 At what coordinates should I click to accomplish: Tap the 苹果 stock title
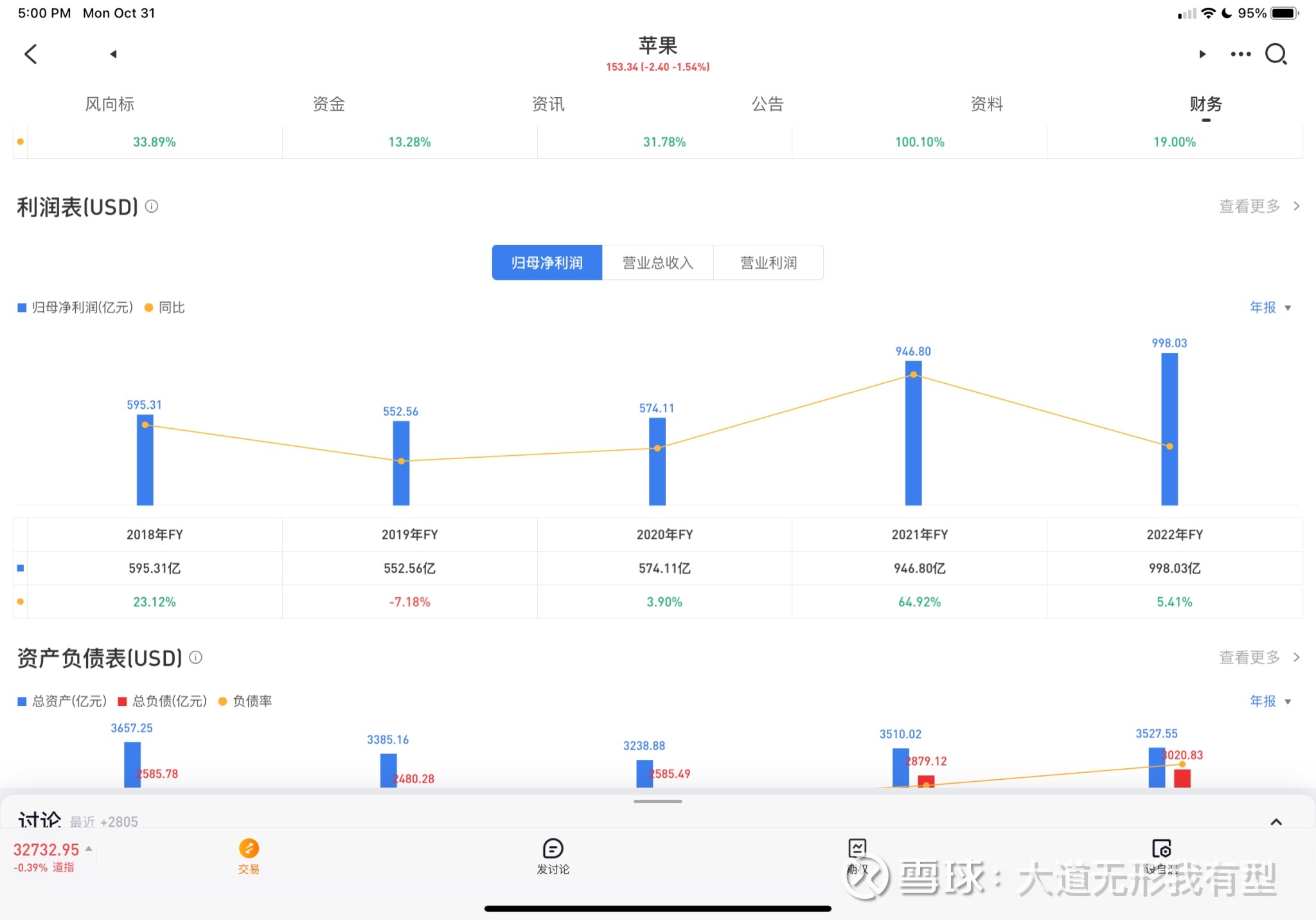click(x=658, y=46)
